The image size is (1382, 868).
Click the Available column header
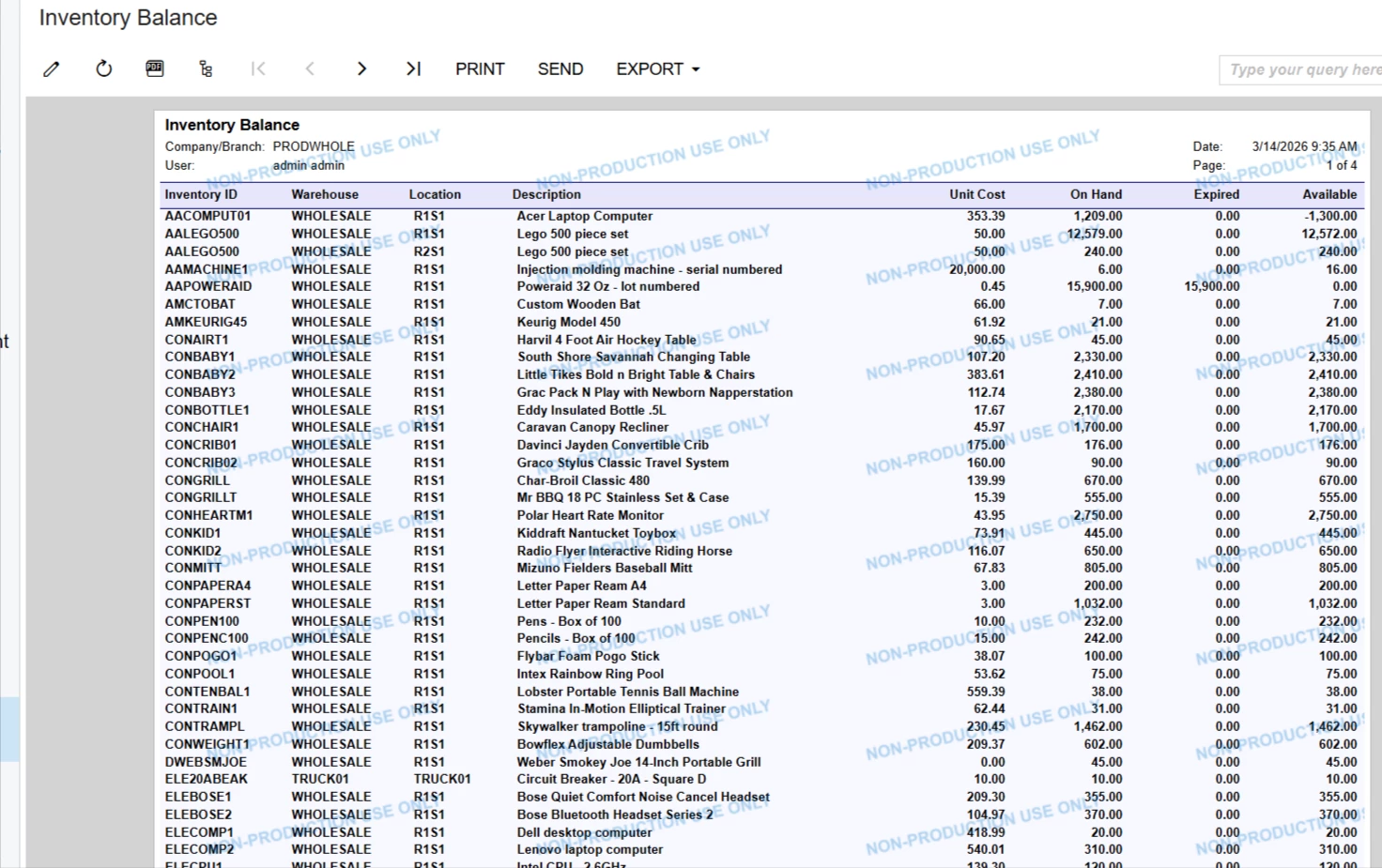[x=1329, y=194]
